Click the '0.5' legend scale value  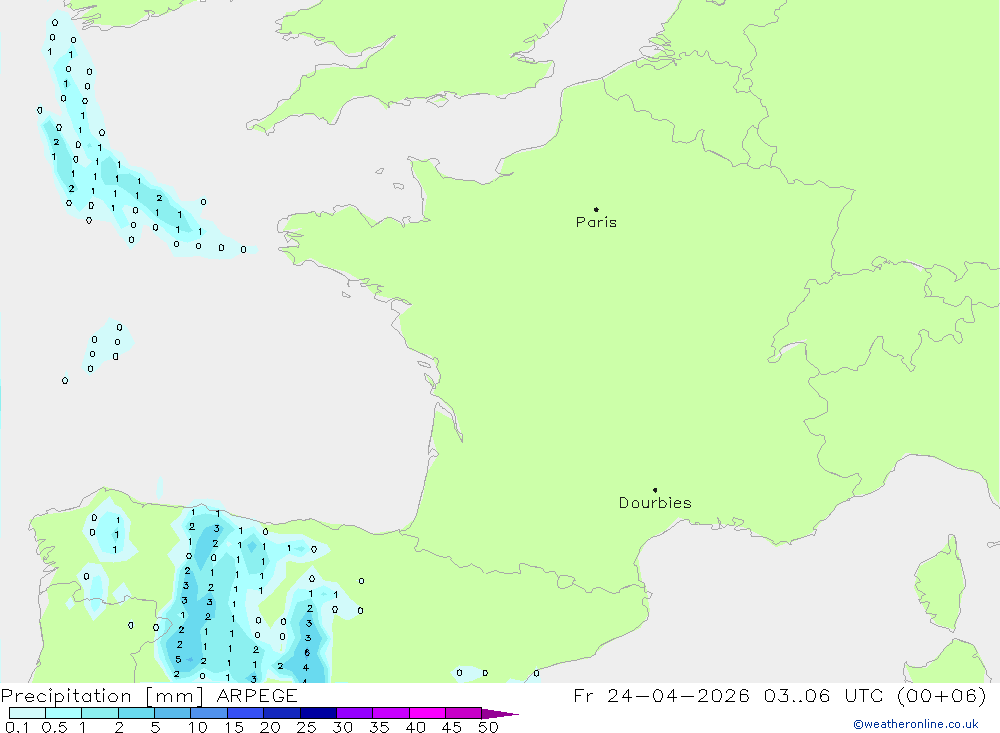[54, 727]
